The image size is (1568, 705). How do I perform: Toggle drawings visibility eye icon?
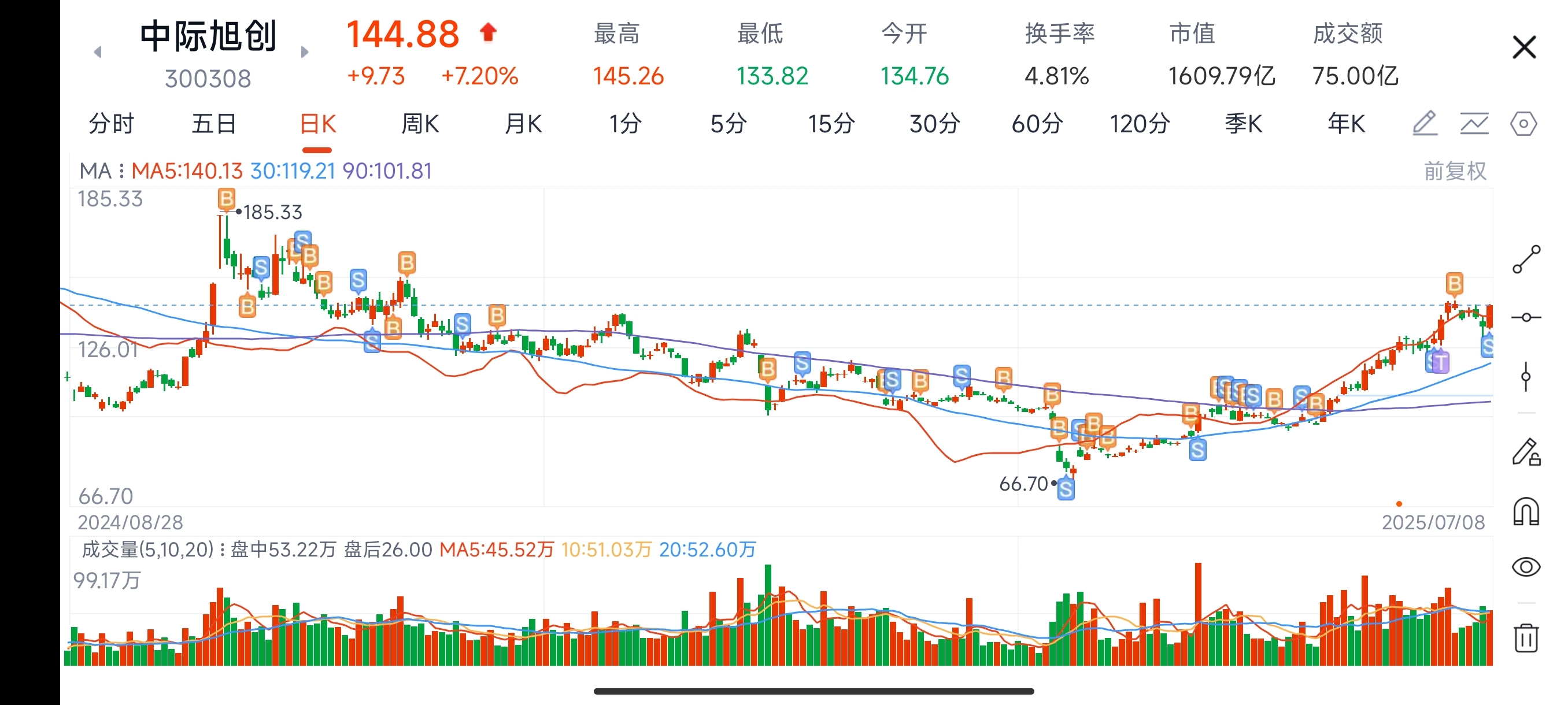[1526, 567]
